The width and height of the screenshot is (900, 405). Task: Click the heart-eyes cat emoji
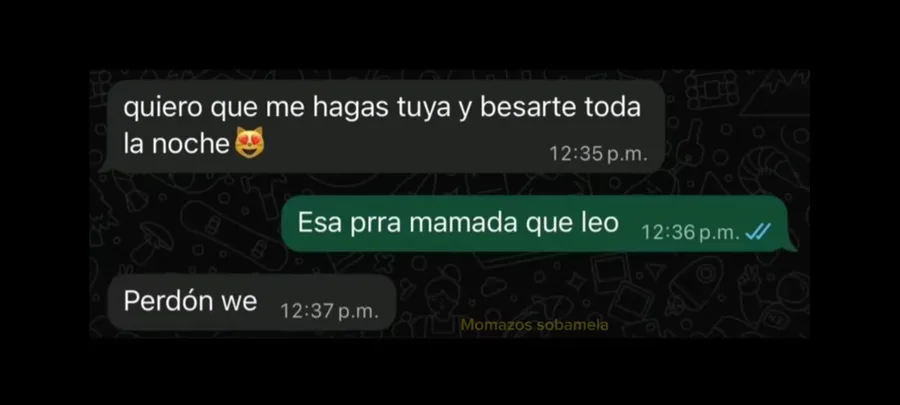tap(250, 142)
